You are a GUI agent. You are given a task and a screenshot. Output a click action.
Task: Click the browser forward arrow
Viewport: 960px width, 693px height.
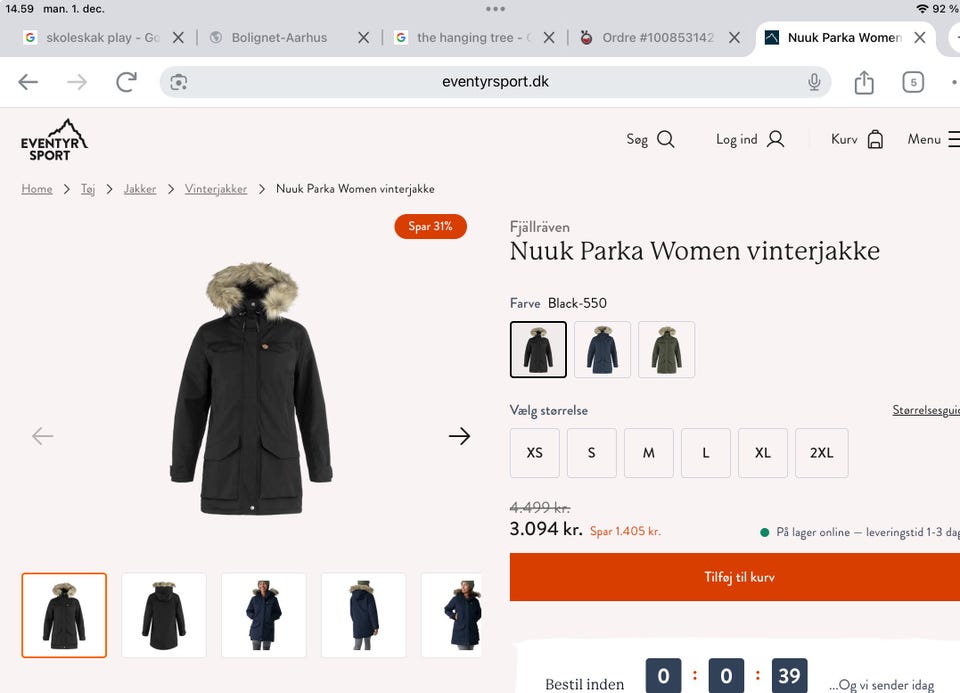point(77,81)
